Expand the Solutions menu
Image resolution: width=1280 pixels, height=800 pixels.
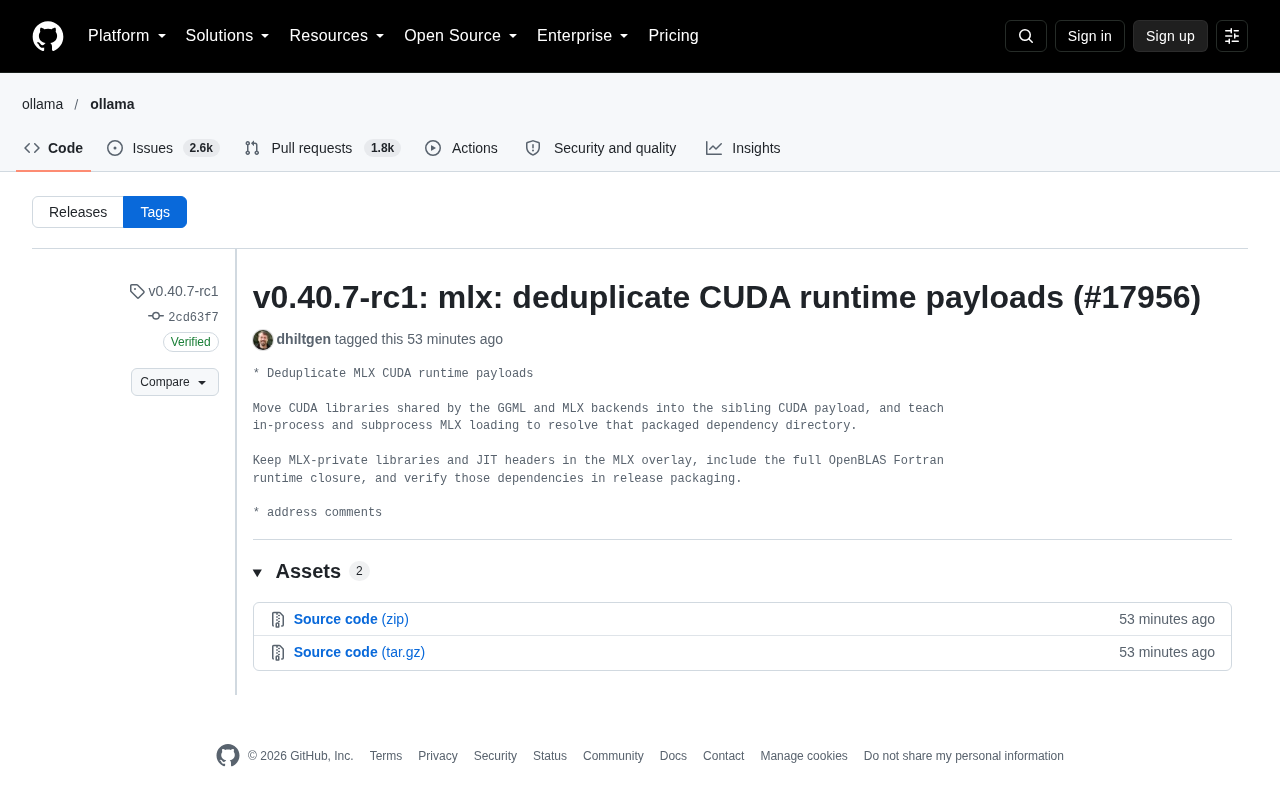click(228, 36)
